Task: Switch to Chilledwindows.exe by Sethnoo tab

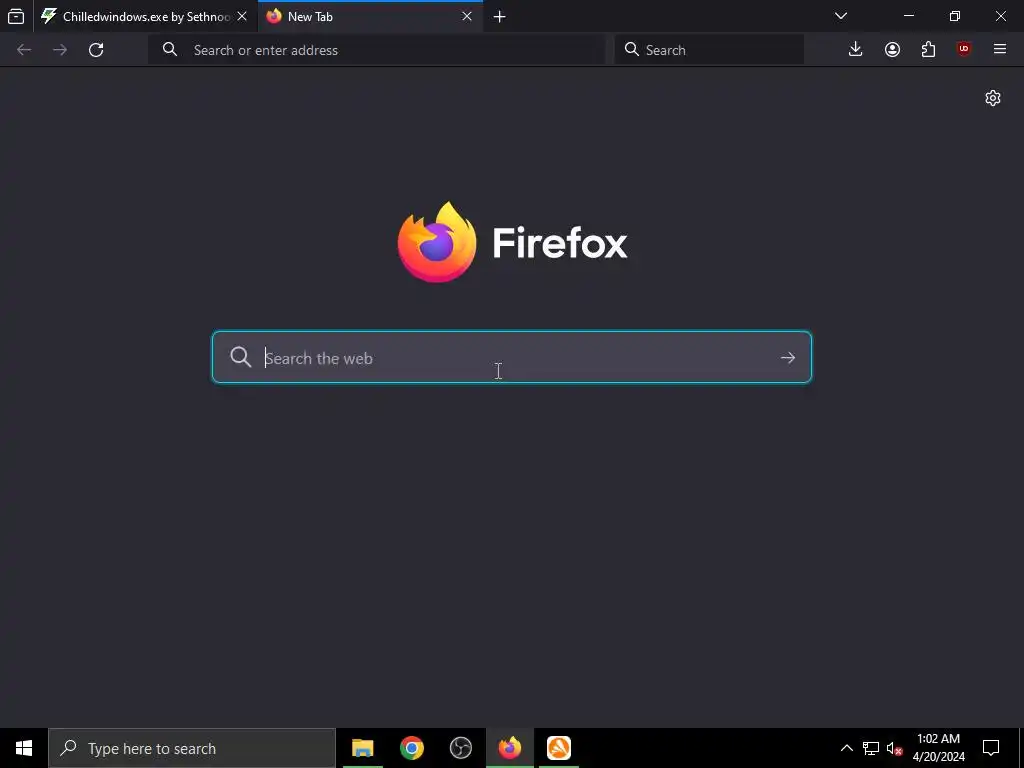Action: (145, 16)
